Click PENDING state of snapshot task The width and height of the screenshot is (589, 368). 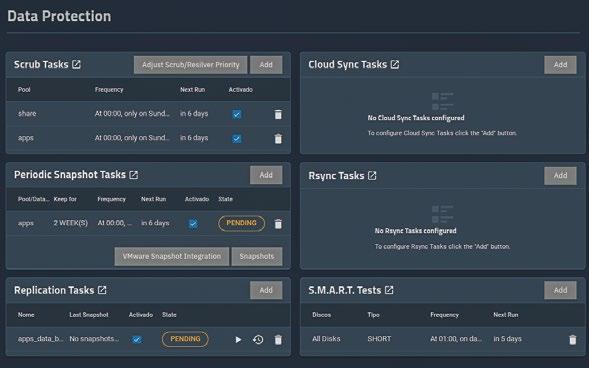pyautogui.click(x=241, y=223)
